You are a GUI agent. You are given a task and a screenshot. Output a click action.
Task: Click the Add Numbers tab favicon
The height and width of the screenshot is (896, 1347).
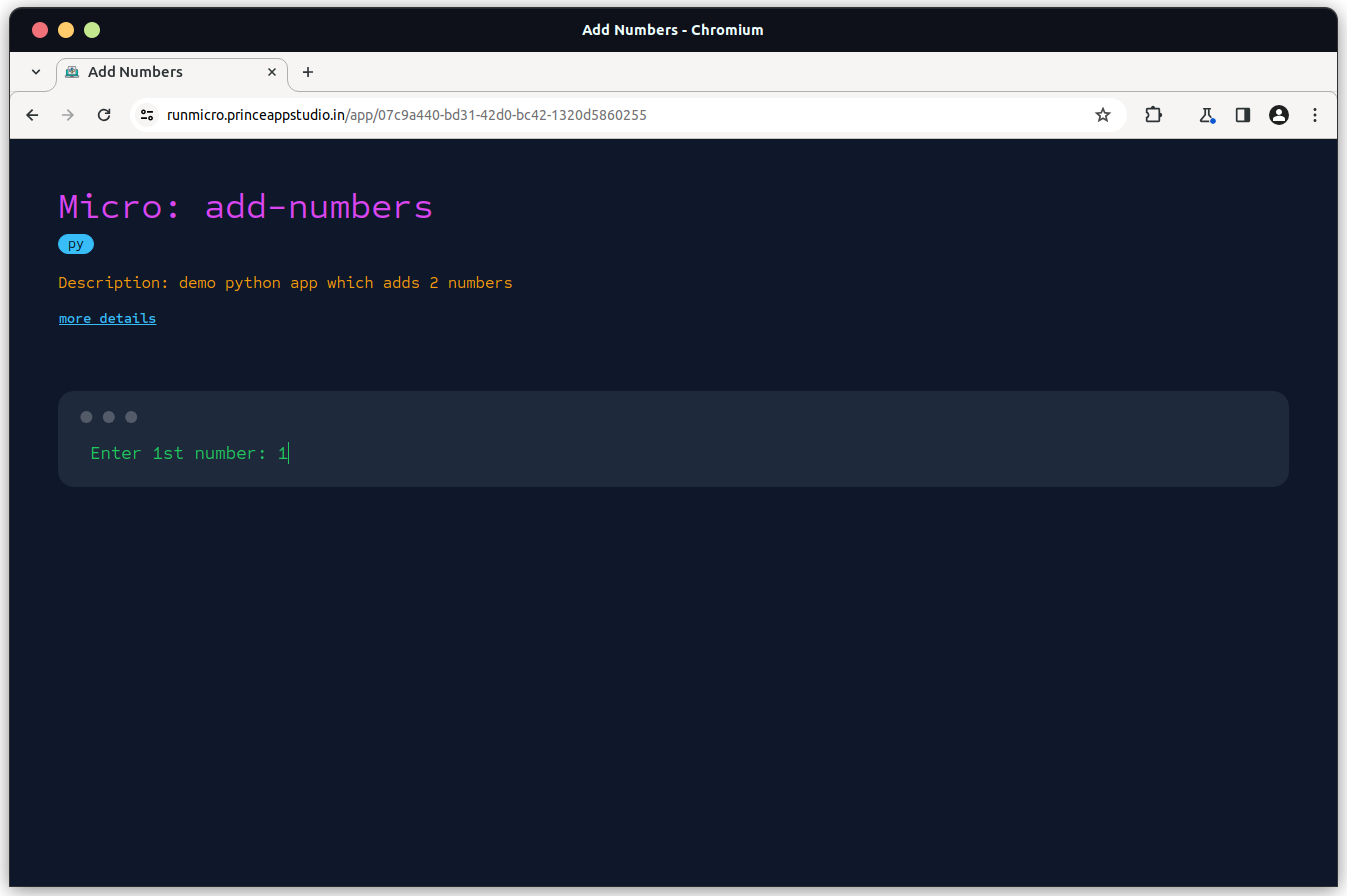click(x=72, y=72)
